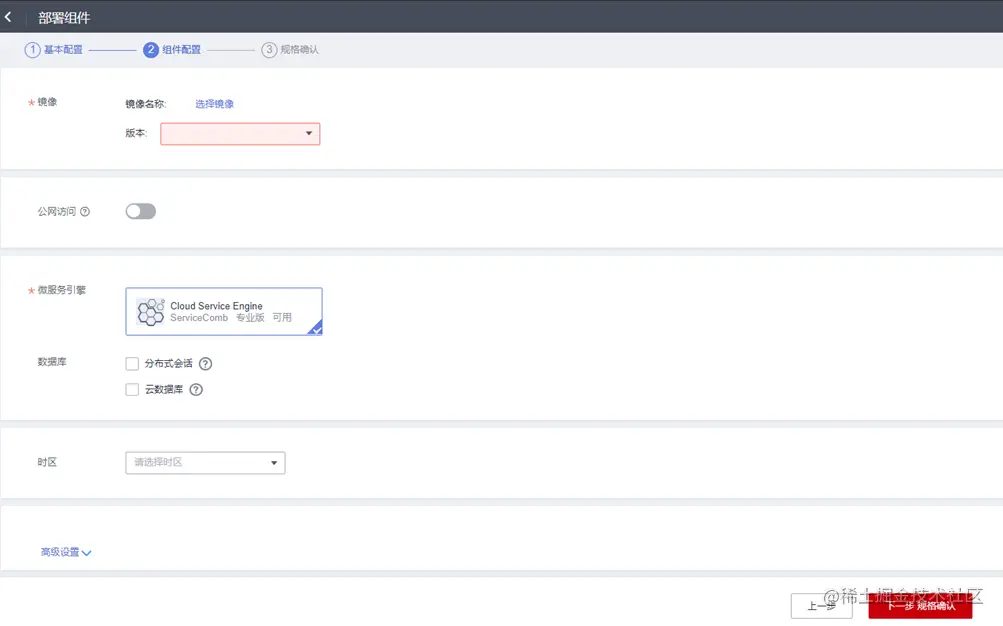Viewport: 1003px width, 626px height.
Task: Select step 2 组件配置
Action: pyautogui.click(x=172, y=50)
